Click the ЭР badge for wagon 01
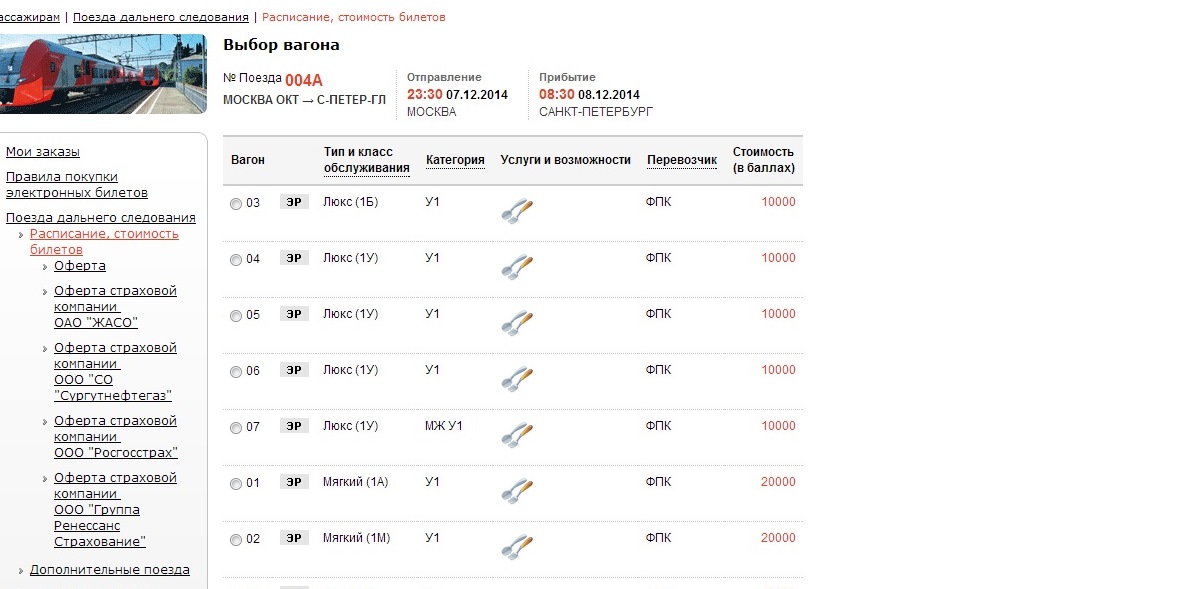 click(x=294, y=482)
